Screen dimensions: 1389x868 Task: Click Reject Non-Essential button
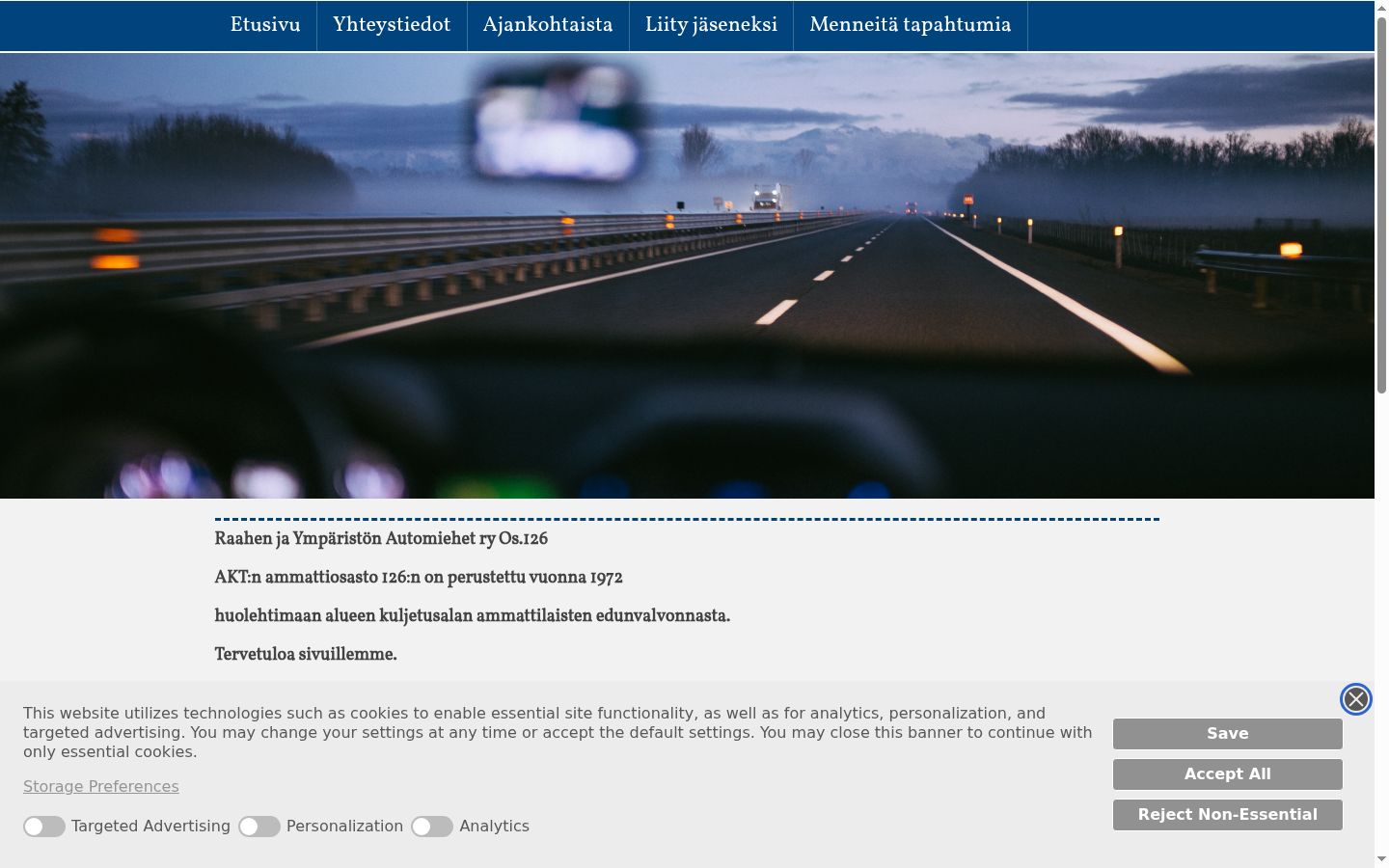[x=1227, y=815]
